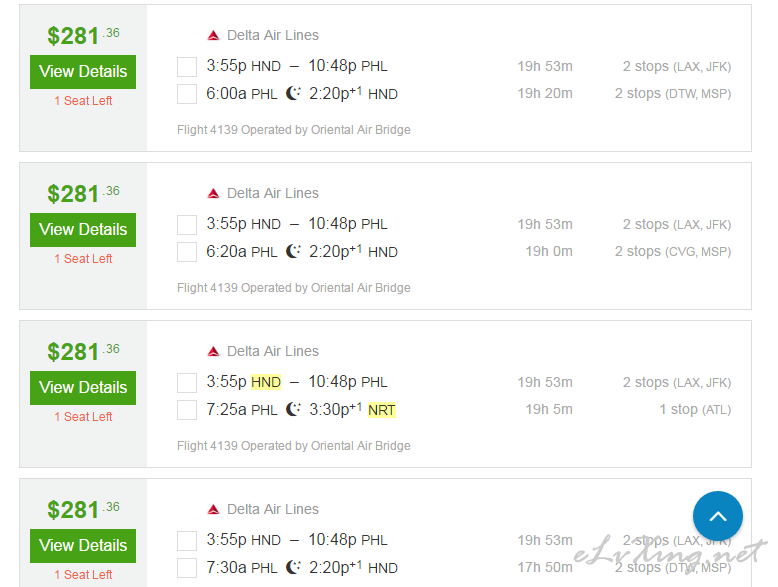Check the 6:00a PHL return flight checkbox
The height and width of the screenshot is (587, 778).
(187, 94)
